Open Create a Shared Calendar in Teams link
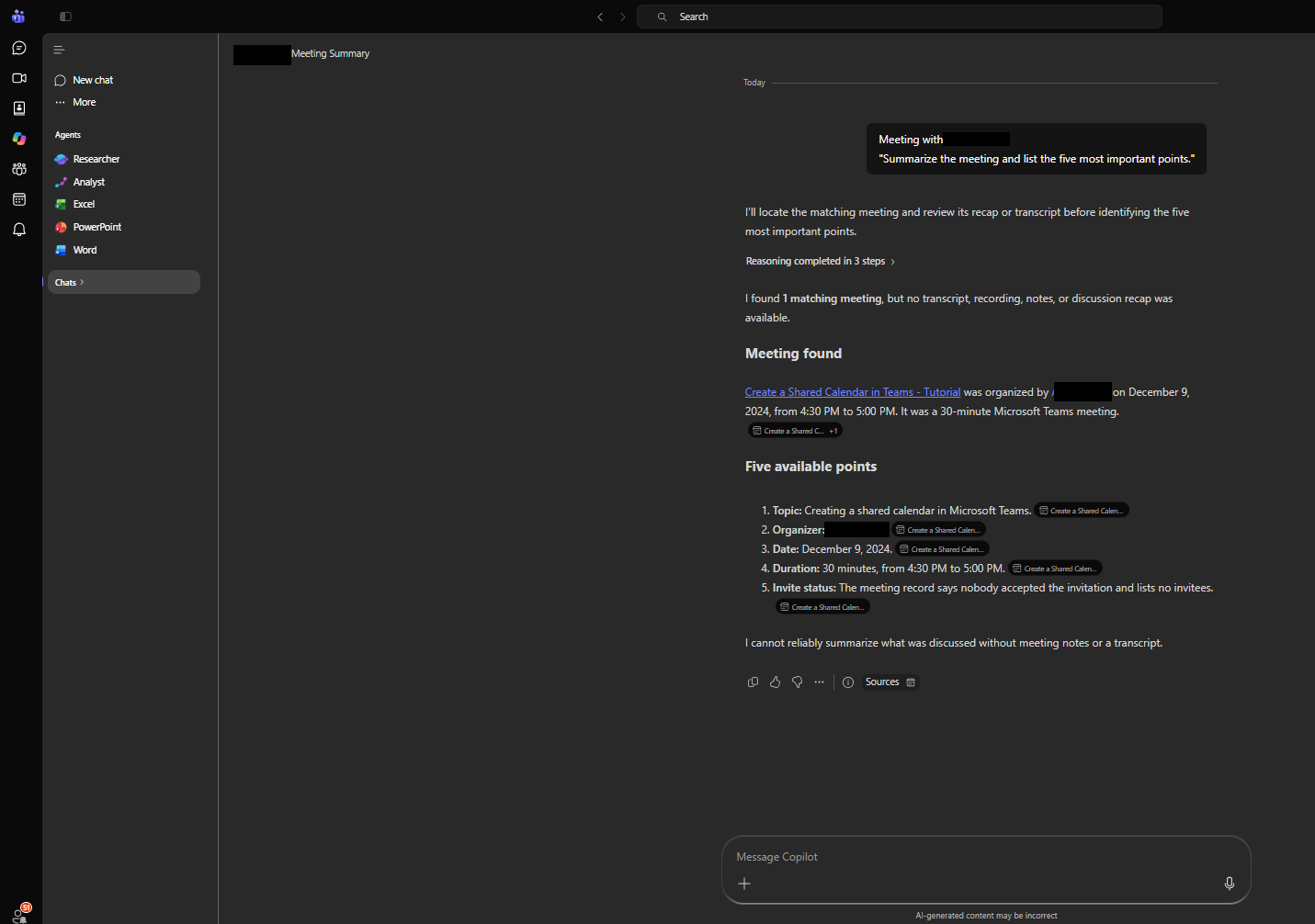This screenshot has height=924, width=1315. click(853, 392)
